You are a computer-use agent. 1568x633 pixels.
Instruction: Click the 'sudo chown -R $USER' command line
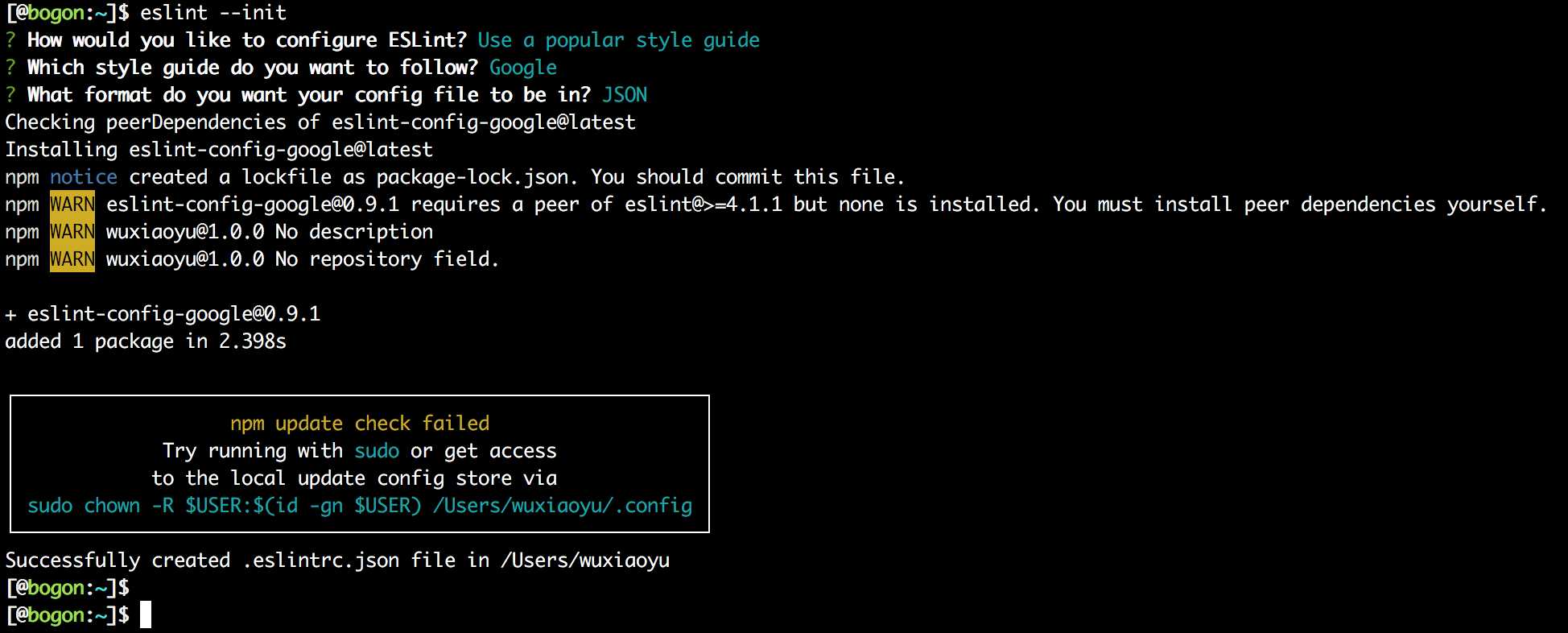click(x=360, y=506)
